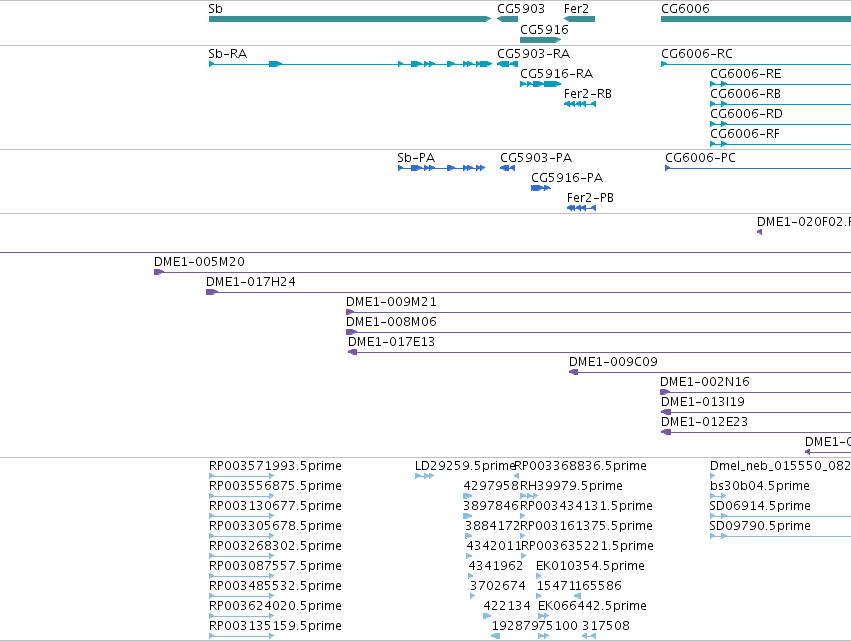This screenshot has height=641, width=851.
Task: Click the Fer2-RB transcript
Action: (x=580, y=104)
